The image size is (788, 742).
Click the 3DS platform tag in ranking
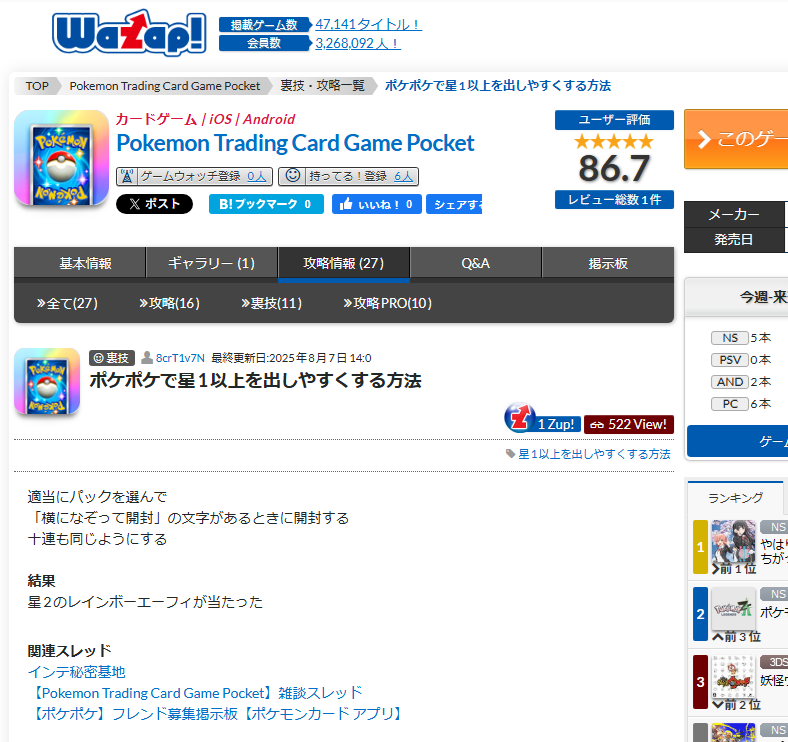click(775, 662)
